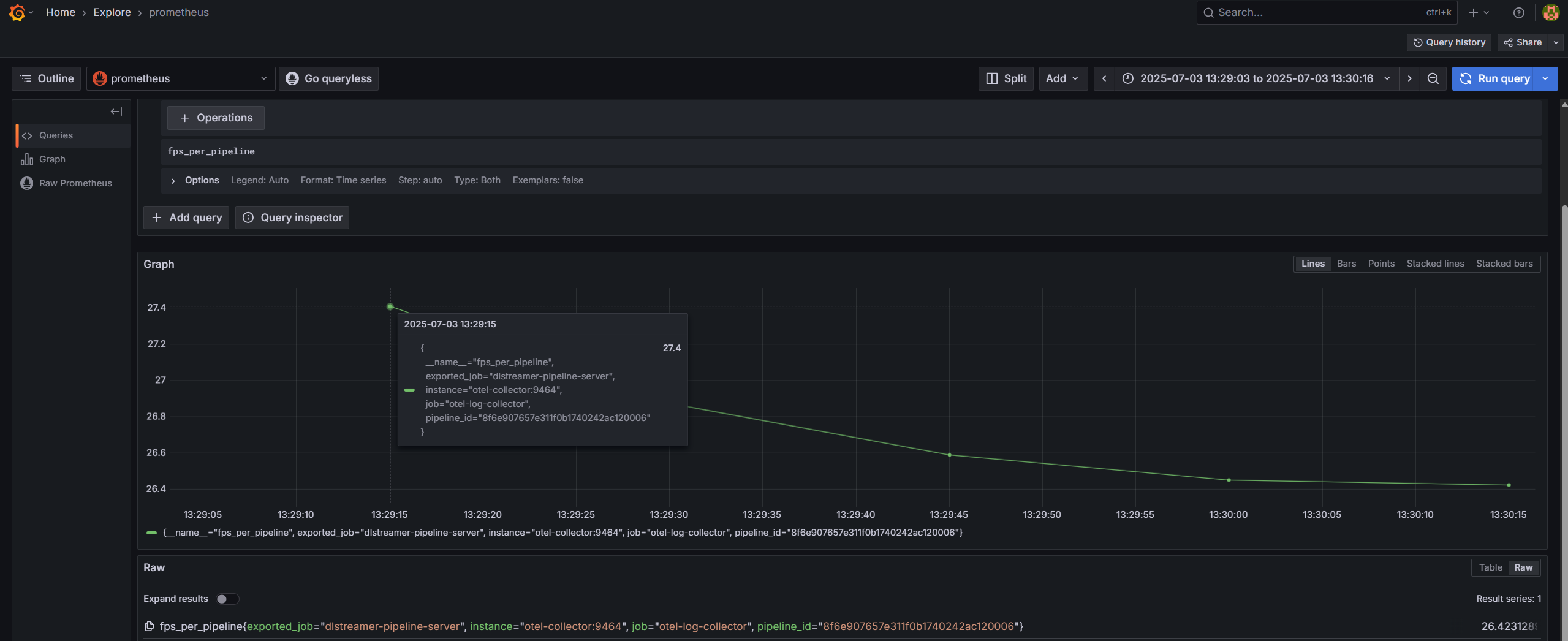The height and width of the screenshot is (641, 1568).
Task: Switch Raw panel to Table view
Action: pyautogui.click(x=1490, y=567)
